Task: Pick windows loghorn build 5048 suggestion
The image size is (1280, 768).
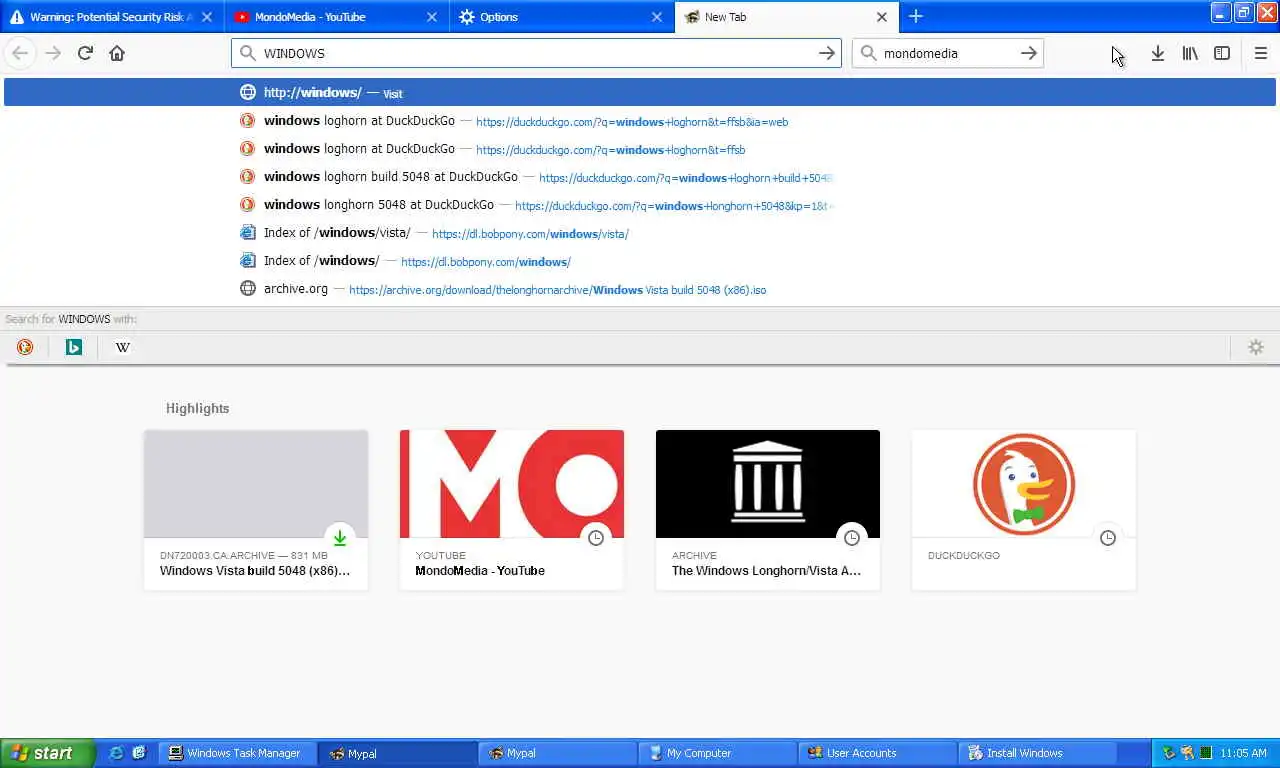Action: [x=640, y=177]
